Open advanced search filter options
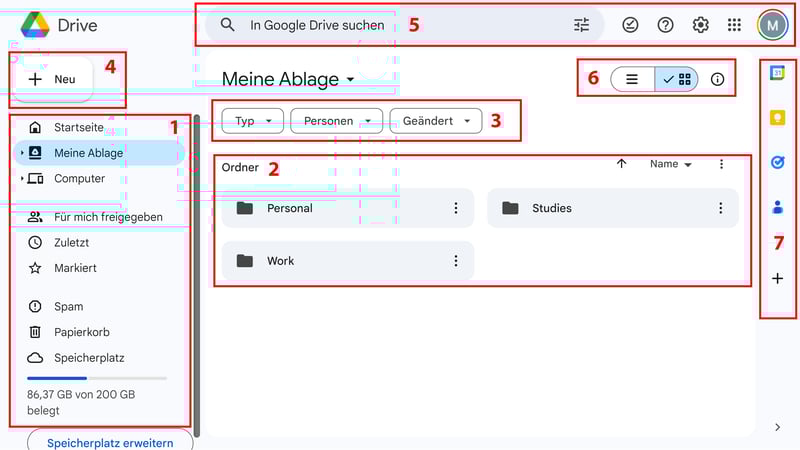Image resolution: width=800 pixels, height=450 pixels. pos(581,24)
